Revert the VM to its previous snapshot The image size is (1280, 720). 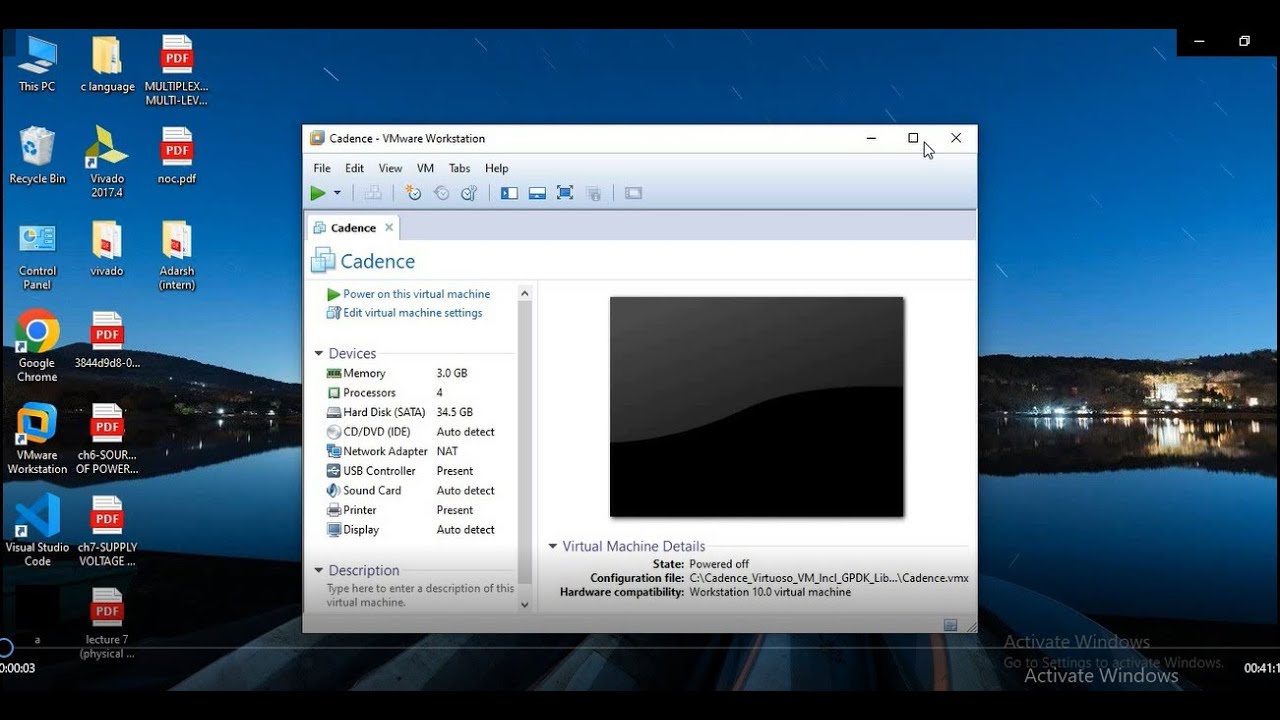(441, 193)
